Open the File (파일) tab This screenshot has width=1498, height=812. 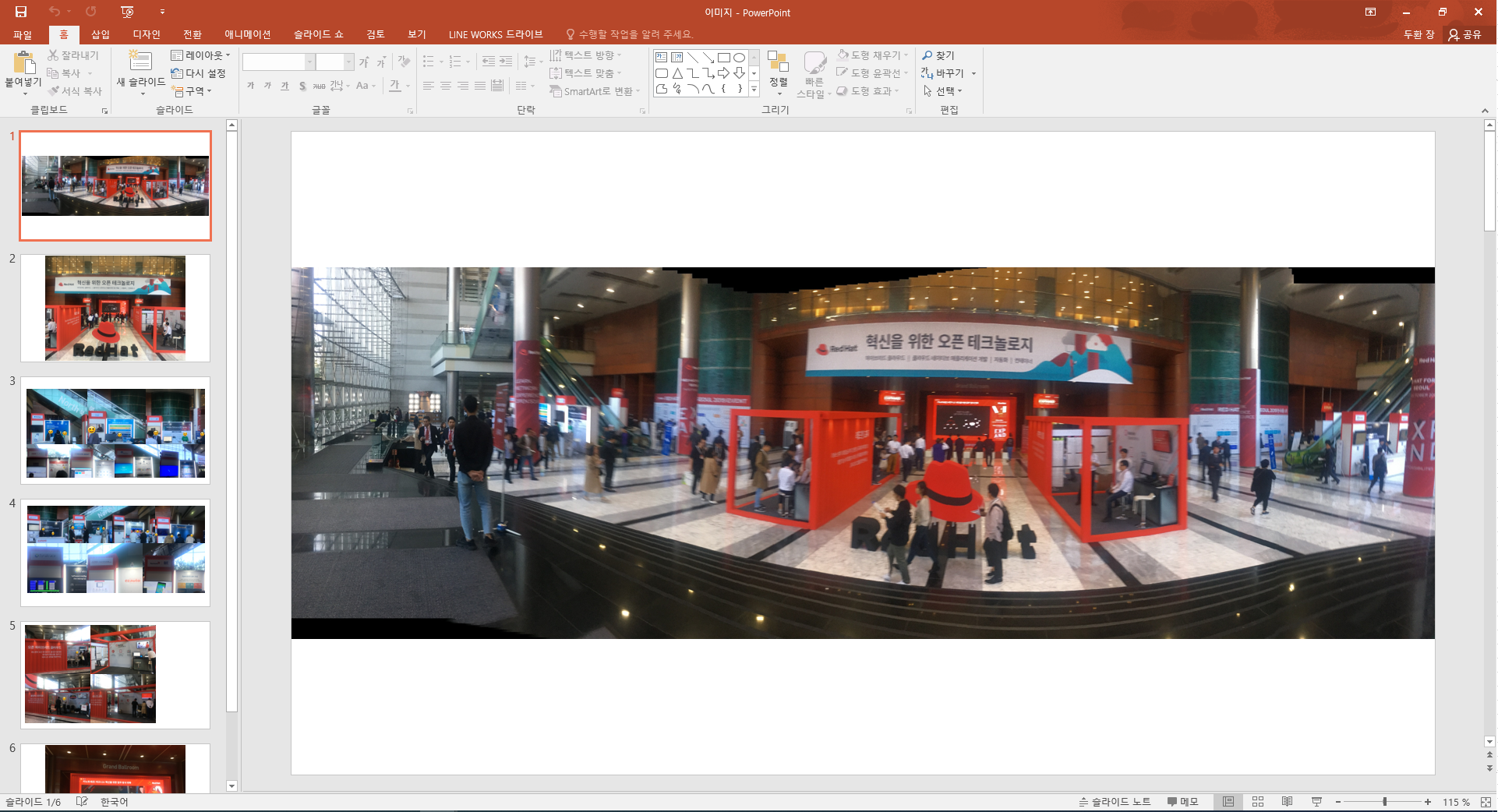23,34
